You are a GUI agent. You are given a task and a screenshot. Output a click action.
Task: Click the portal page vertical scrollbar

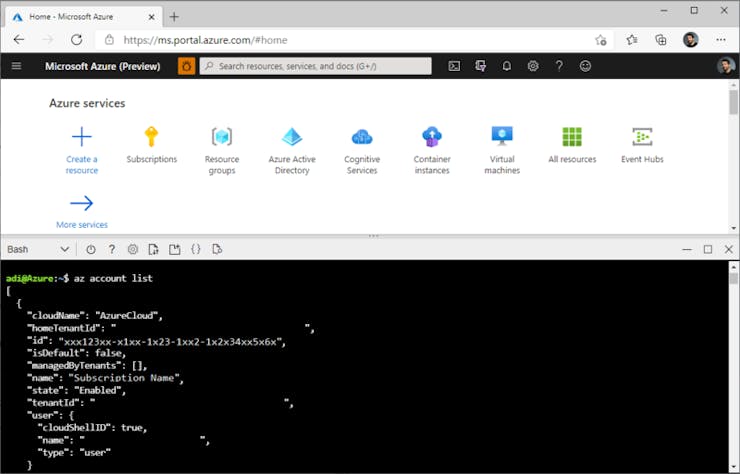(733, 102)
